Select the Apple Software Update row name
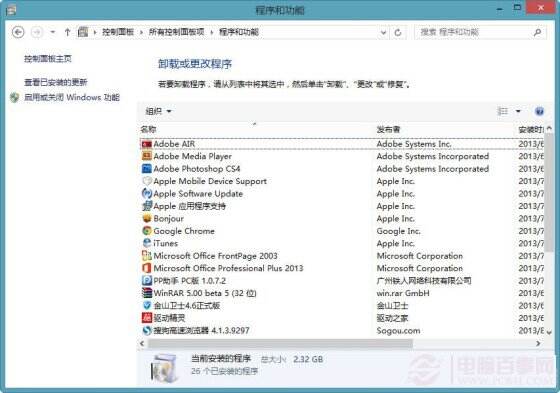This screenshot has width=560, height=393. [x=198, y=194]
